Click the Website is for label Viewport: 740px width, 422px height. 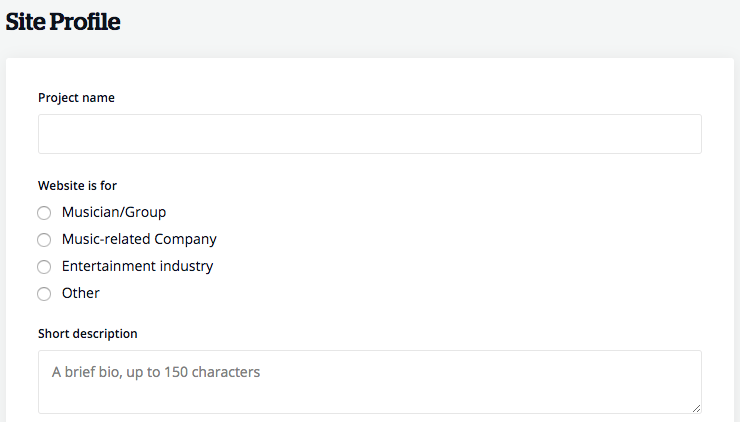coord(78,185)
